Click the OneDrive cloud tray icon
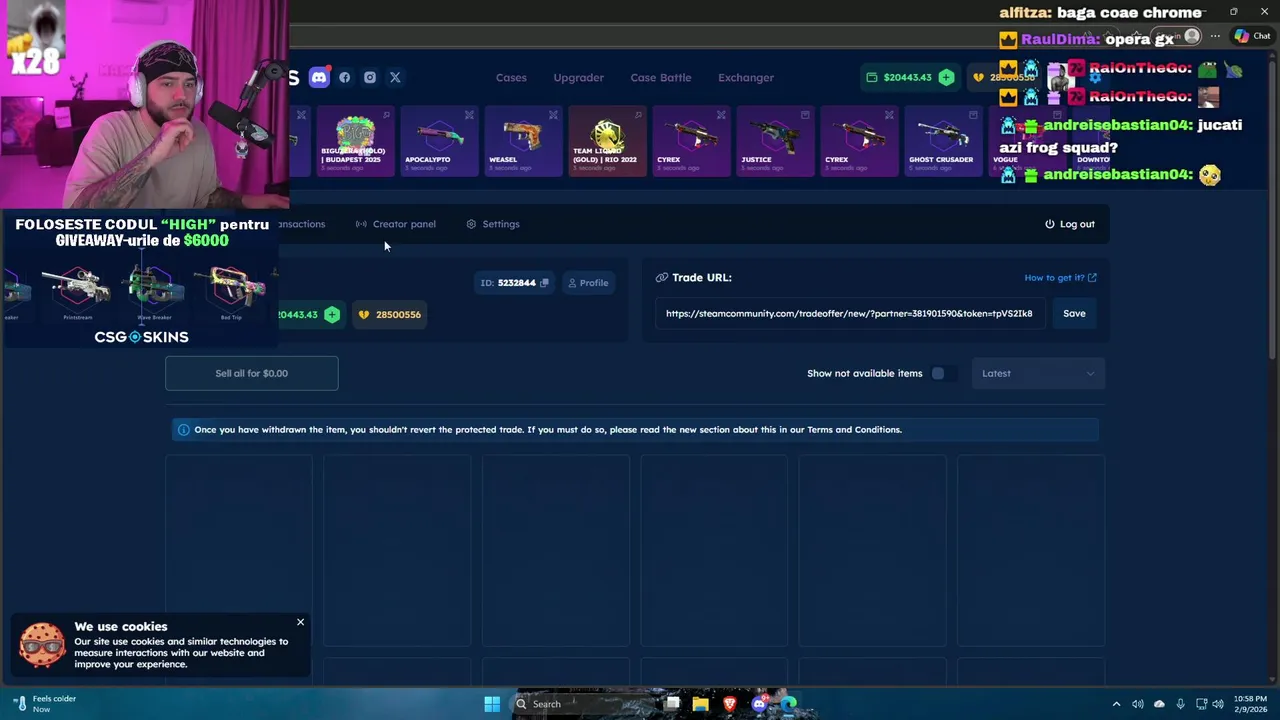The width and height of the screenshot is (1280, 720). click(x=1159, y=704)
